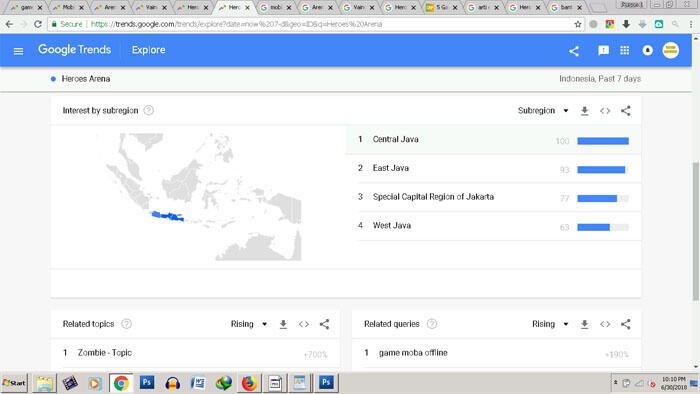Open help for Related topics
Image resolution: width=700 pixels, height=394 pixels.
[127, 324]
